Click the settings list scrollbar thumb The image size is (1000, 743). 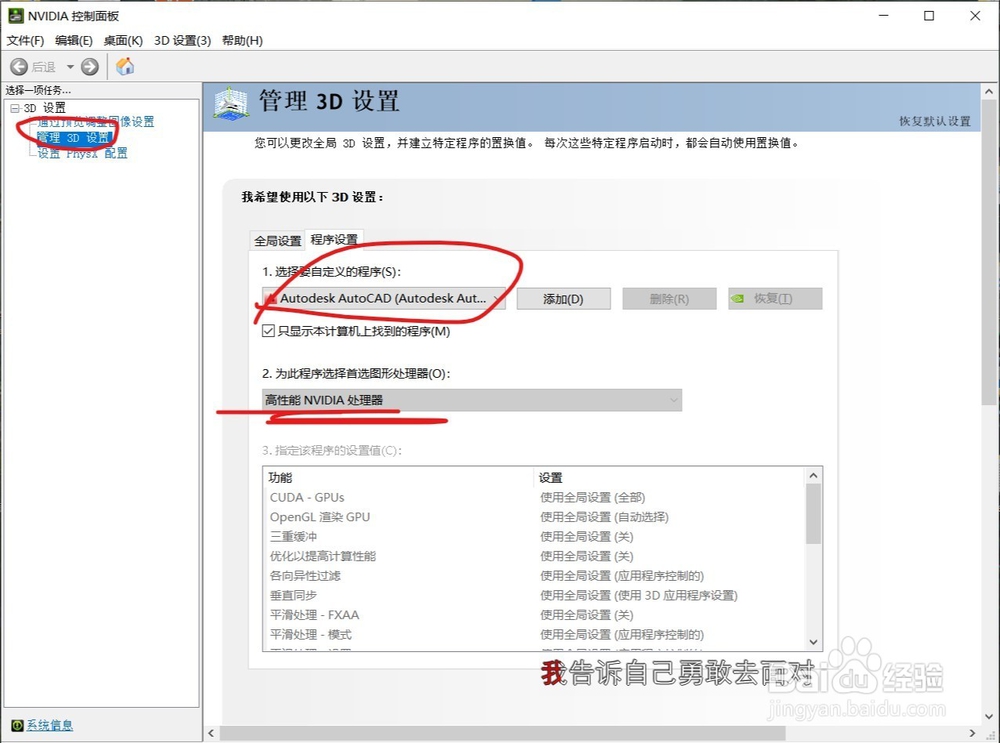pyautogui.click(x=813, y=514)
